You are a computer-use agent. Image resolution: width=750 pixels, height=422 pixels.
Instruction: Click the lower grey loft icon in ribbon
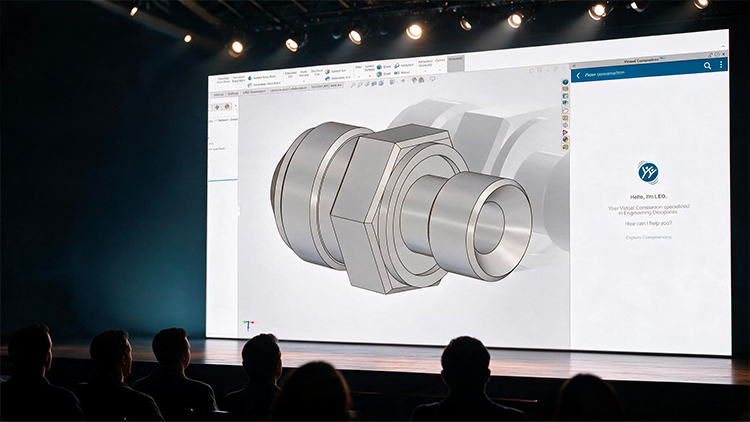(249, 85)
